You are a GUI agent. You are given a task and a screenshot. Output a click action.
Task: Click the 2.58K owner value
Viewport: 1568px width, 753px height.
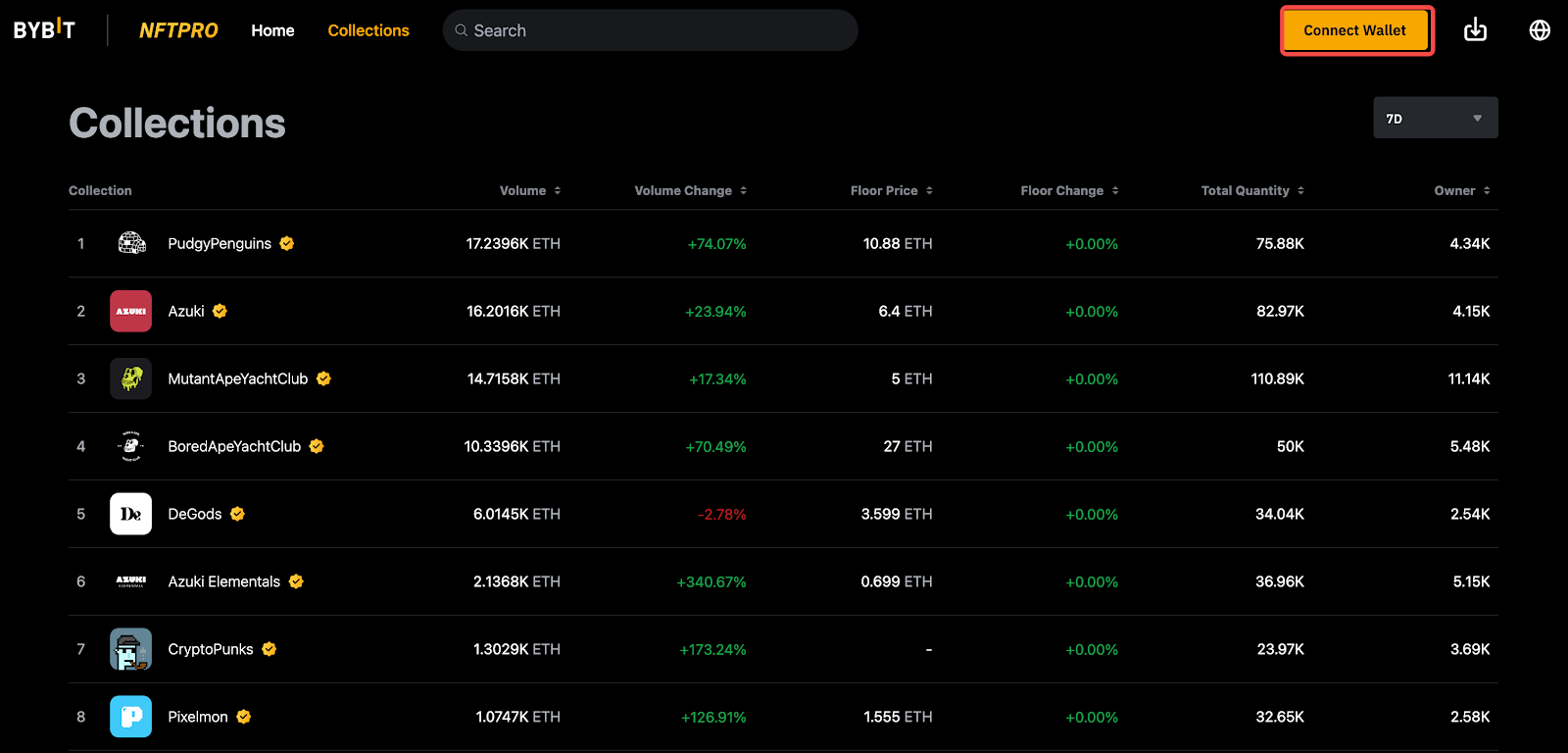(1470, 717)
